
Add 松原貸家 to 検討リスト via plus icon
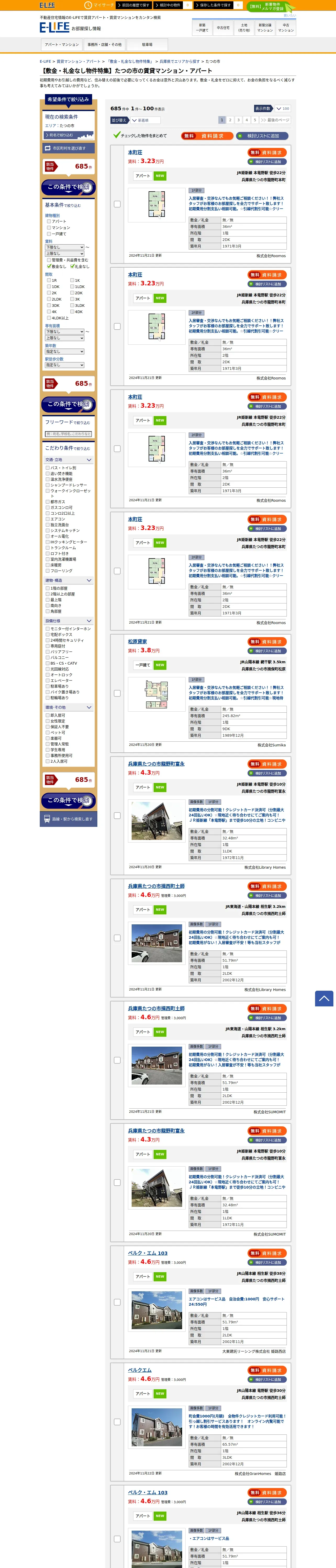pos(268,651)
